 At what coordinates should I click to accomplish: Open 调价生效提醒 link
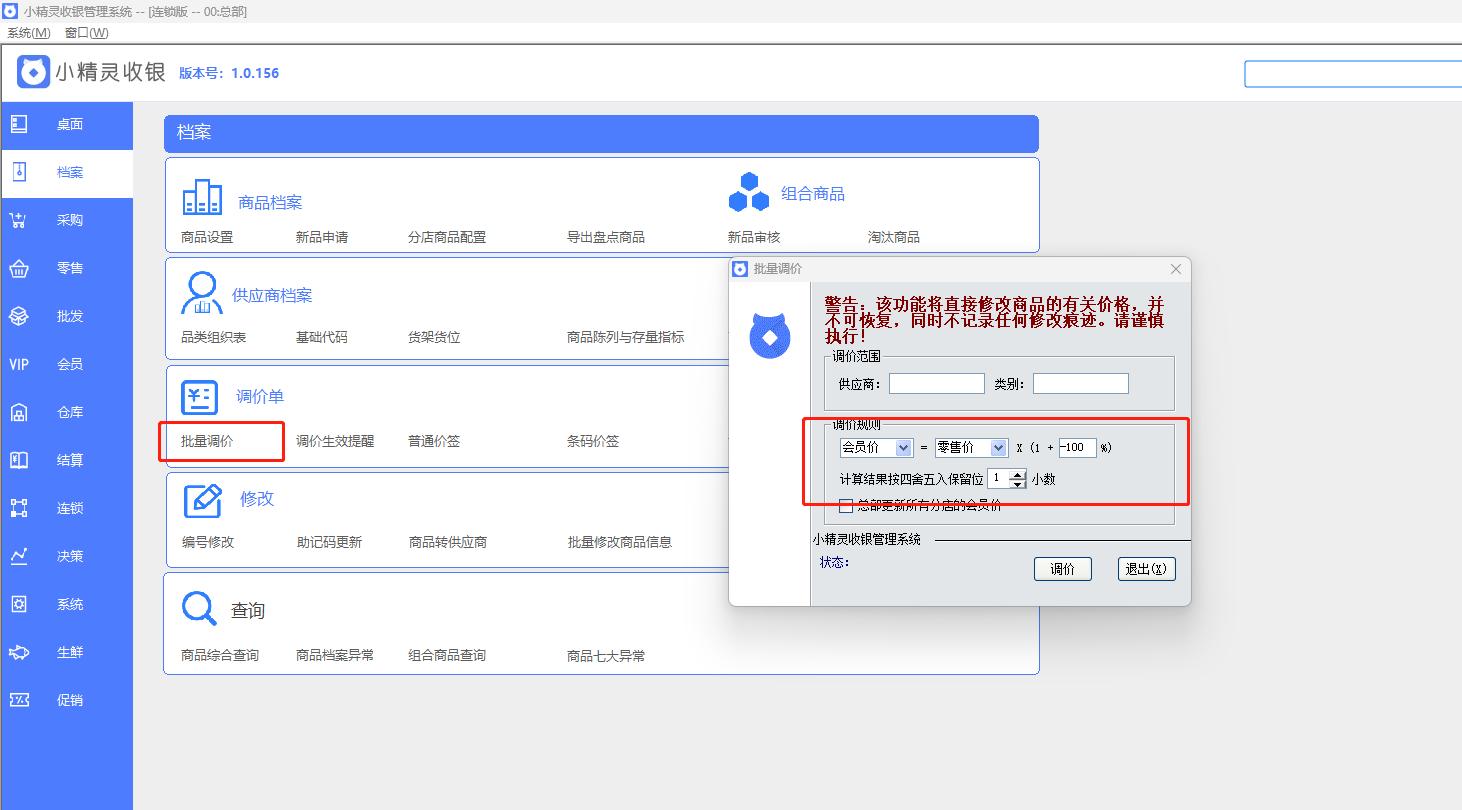pyautogui.click(x=335, y=441)
